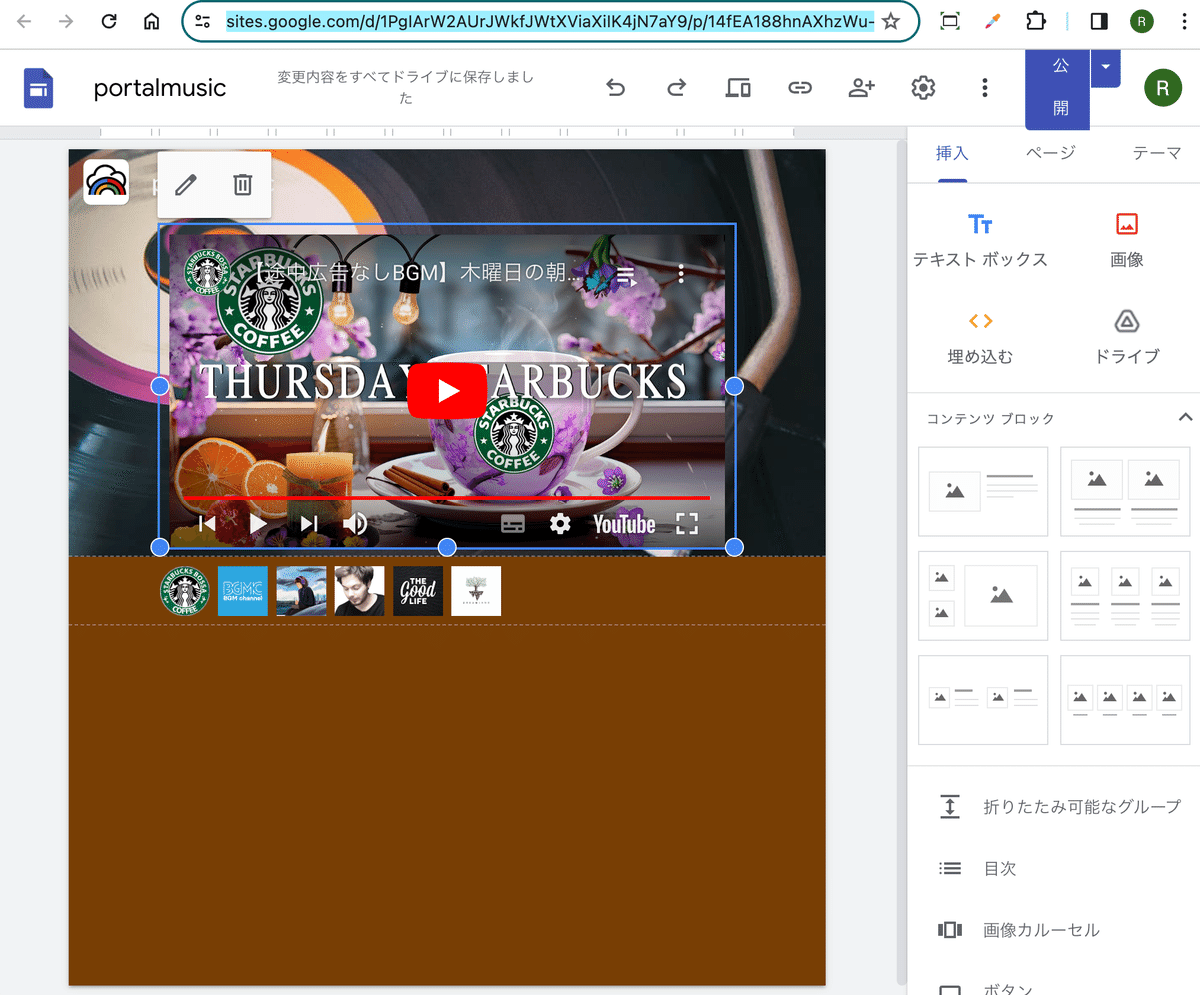Insert an image from the panel

(x=1127, y=240)
